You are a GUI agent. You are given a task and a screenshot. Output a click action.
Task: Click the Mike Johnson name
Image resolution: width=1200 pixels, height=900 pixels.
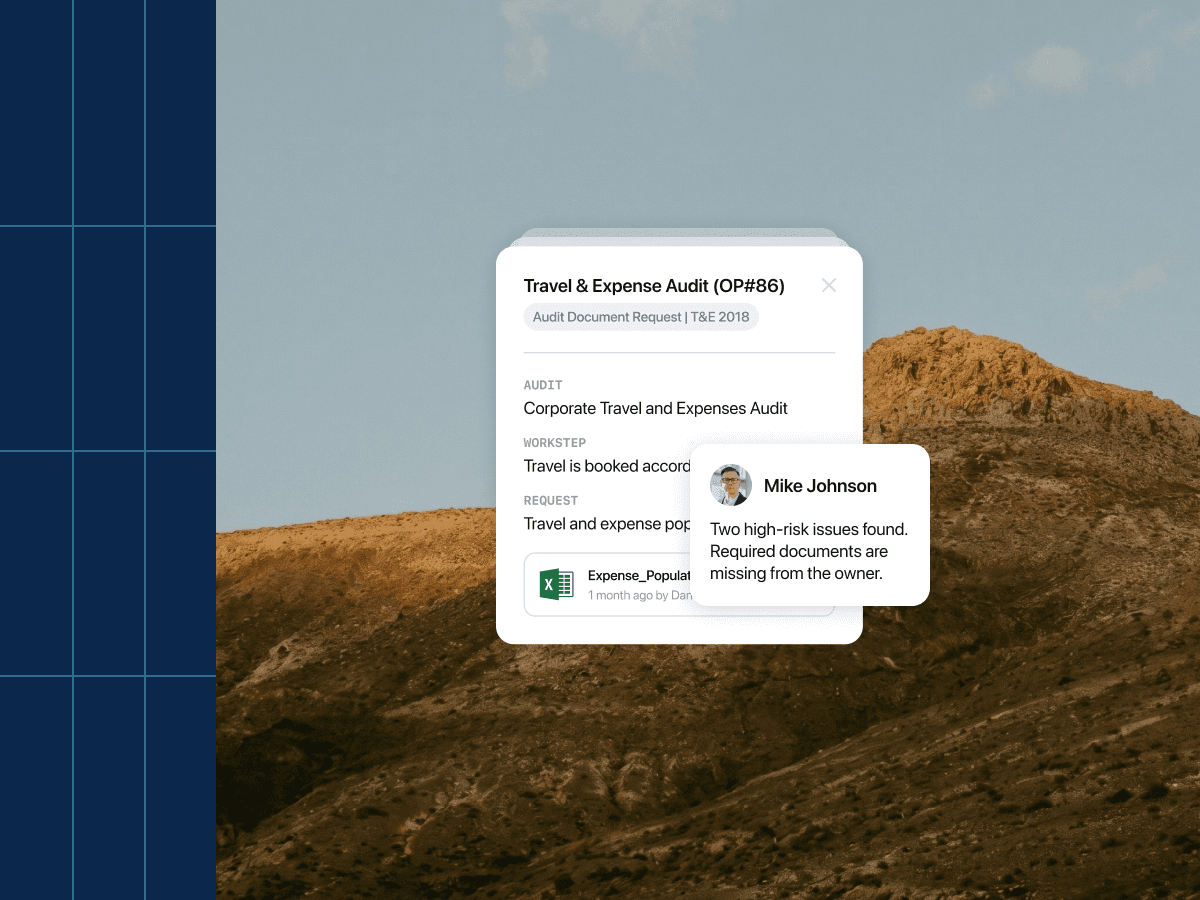click(820, 486)
